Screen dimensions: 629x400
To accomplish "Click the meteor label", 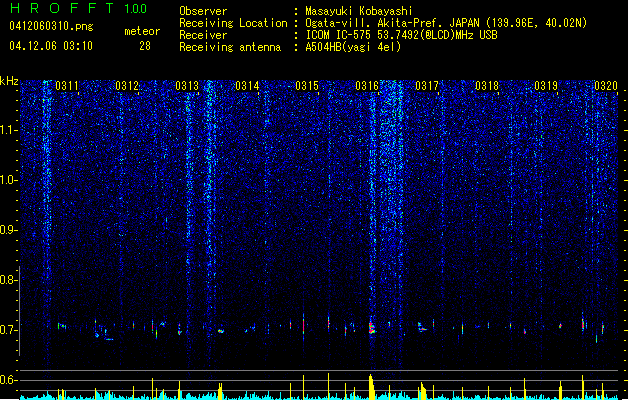I will 142,31.
